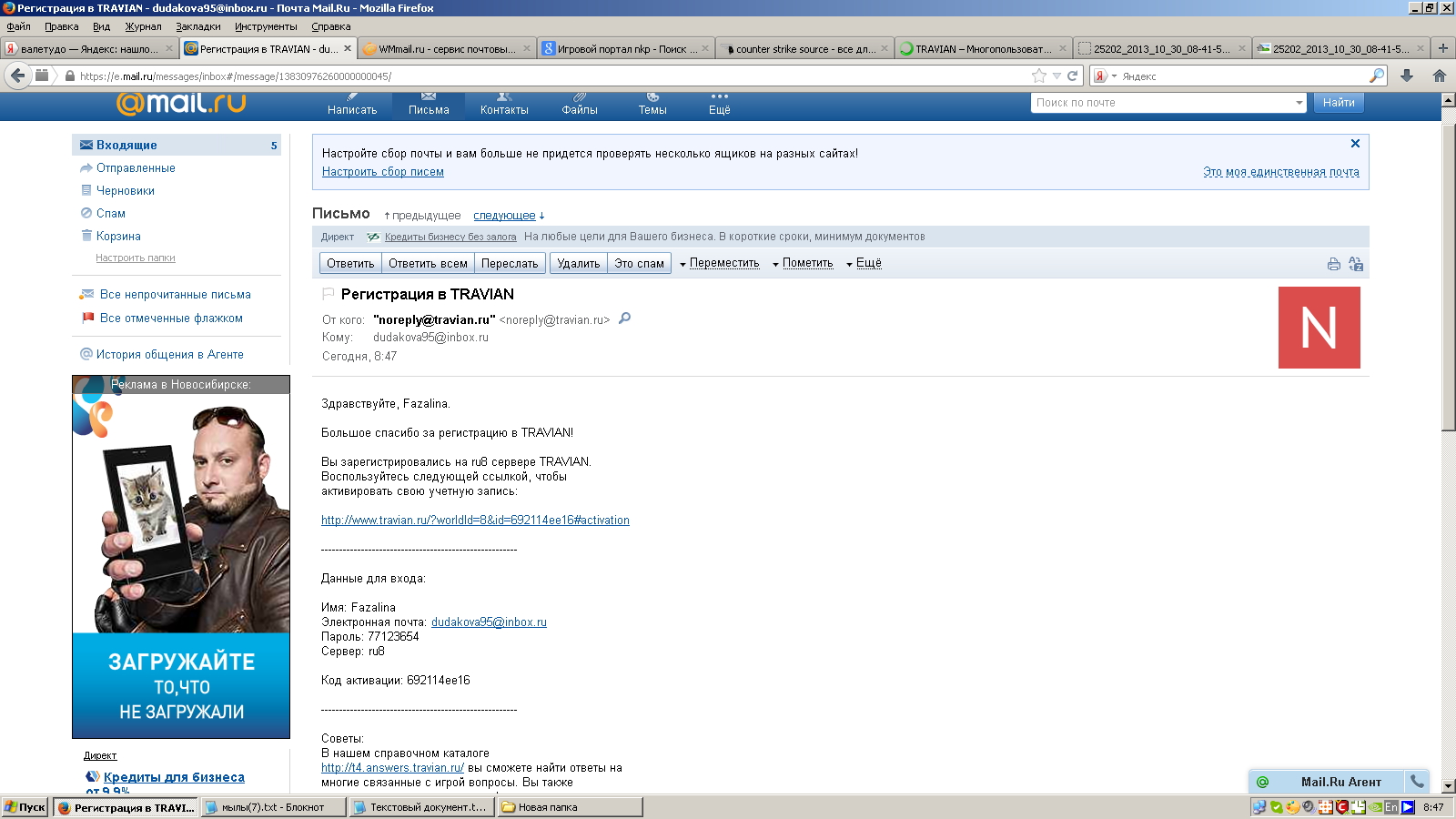The width and height of the screenshot is (1456, 819).
Task: Show Все непрочитанные письма
Action: [176, 295]
